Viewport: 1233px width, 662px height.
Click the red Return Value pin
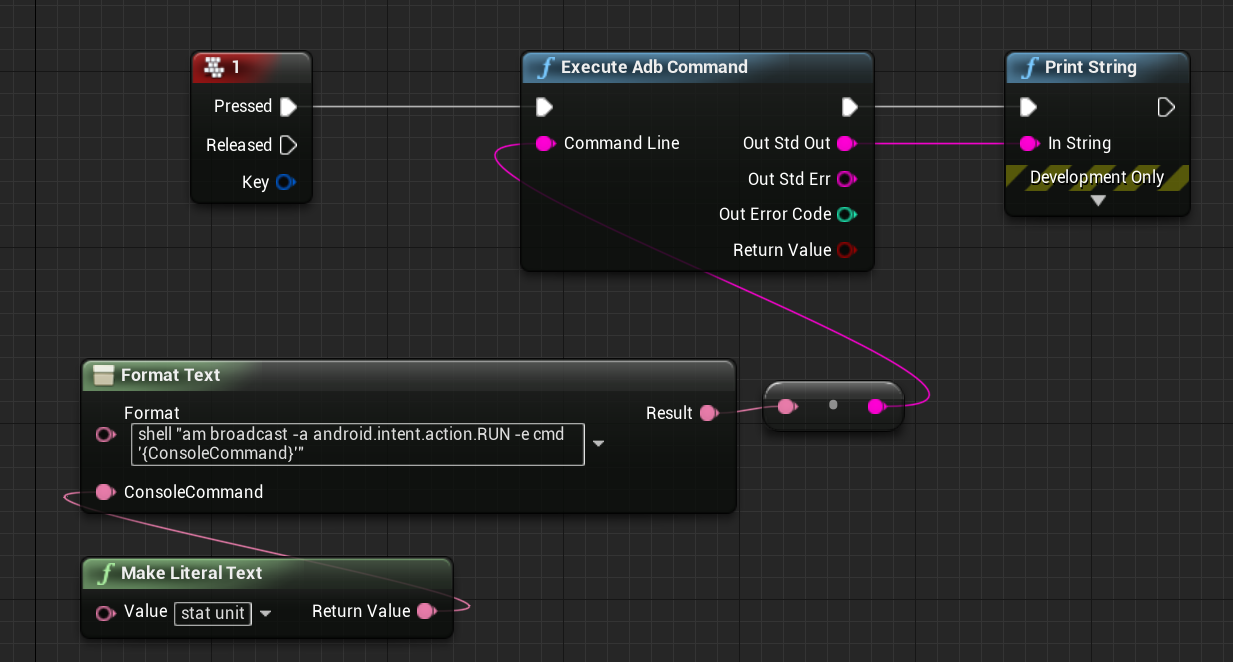pyautogui.click(x=846, y=250)
